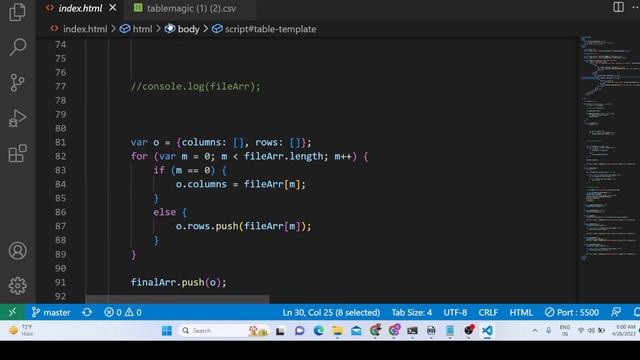Open the Wi-Fi and volume quick settings

pyautogui.click(x=591, y=330)
